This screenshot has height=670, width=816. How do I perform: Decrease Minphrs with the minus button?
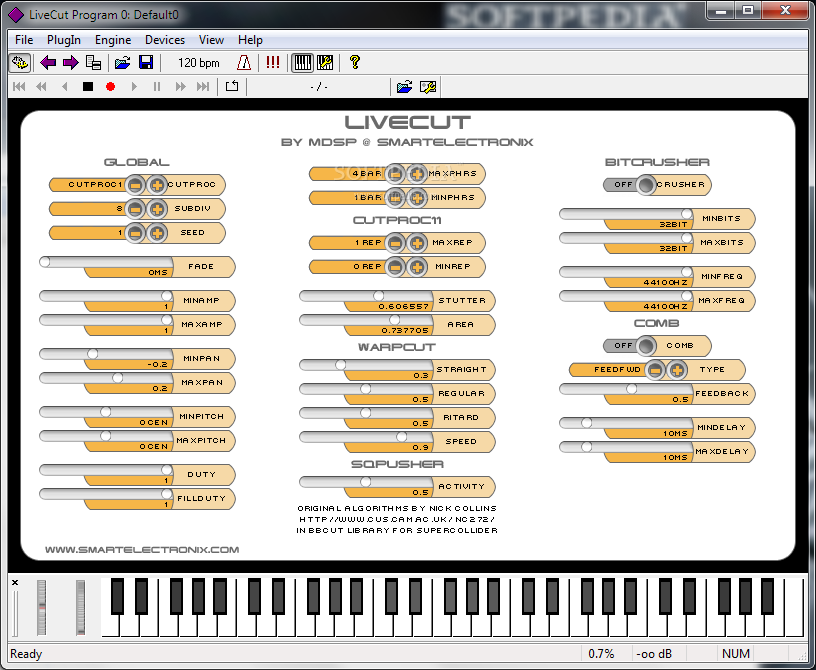point(395,198)
